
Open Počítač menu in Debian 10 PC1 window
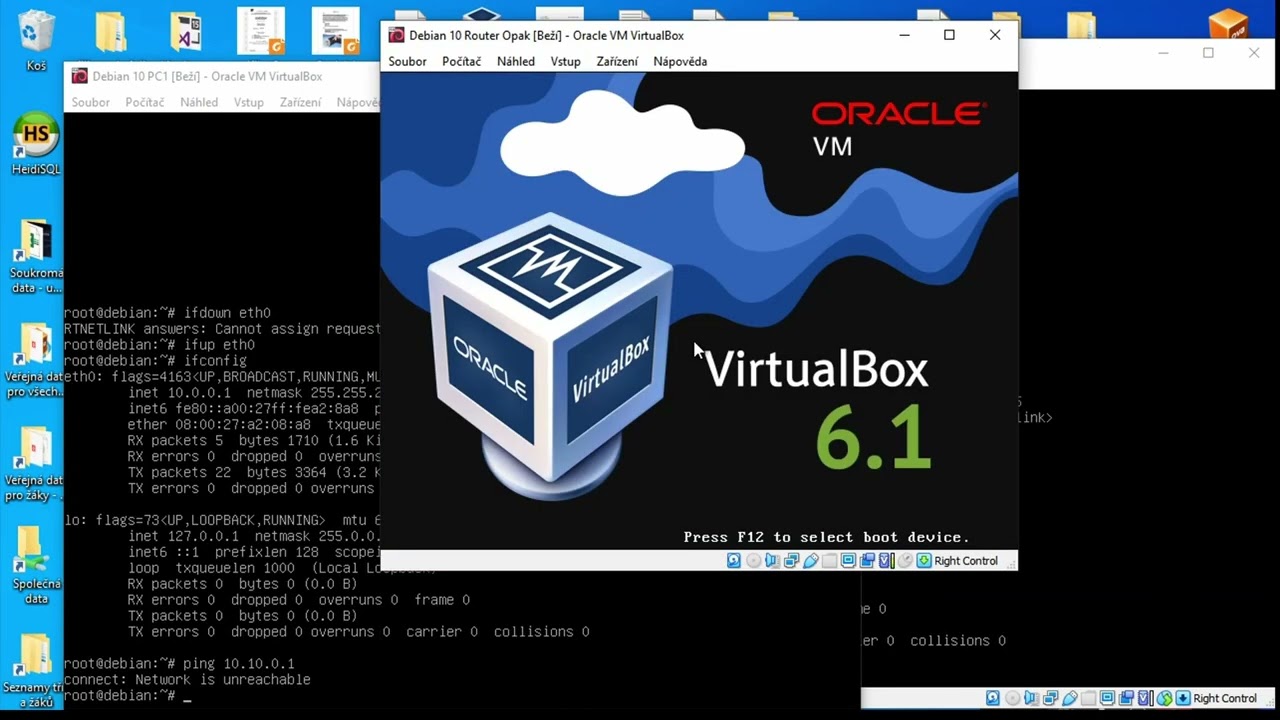(x=144, y=102)
